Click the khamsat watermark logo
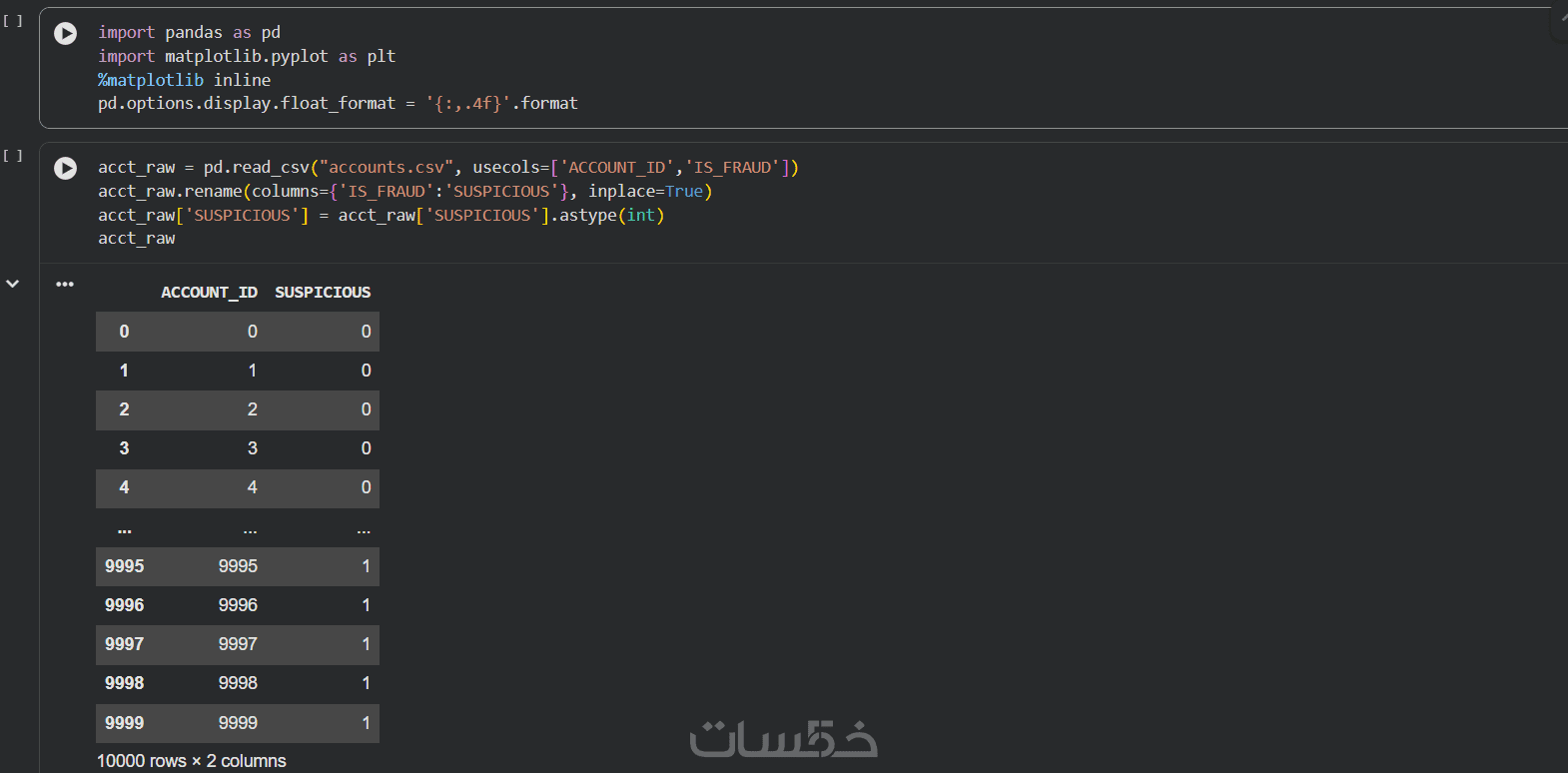This screenshot has width=1568, height=773. (783, 739)
